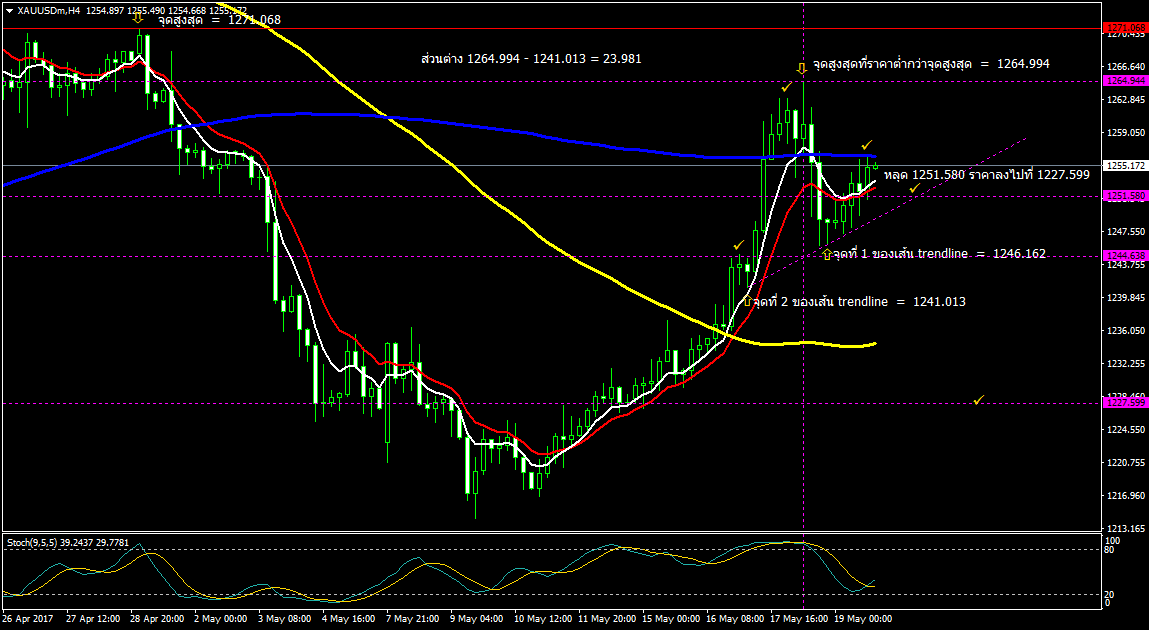Click the 11 May 20:00 time axis label
Screen dimensions: 1149x630
click(607, 619)
